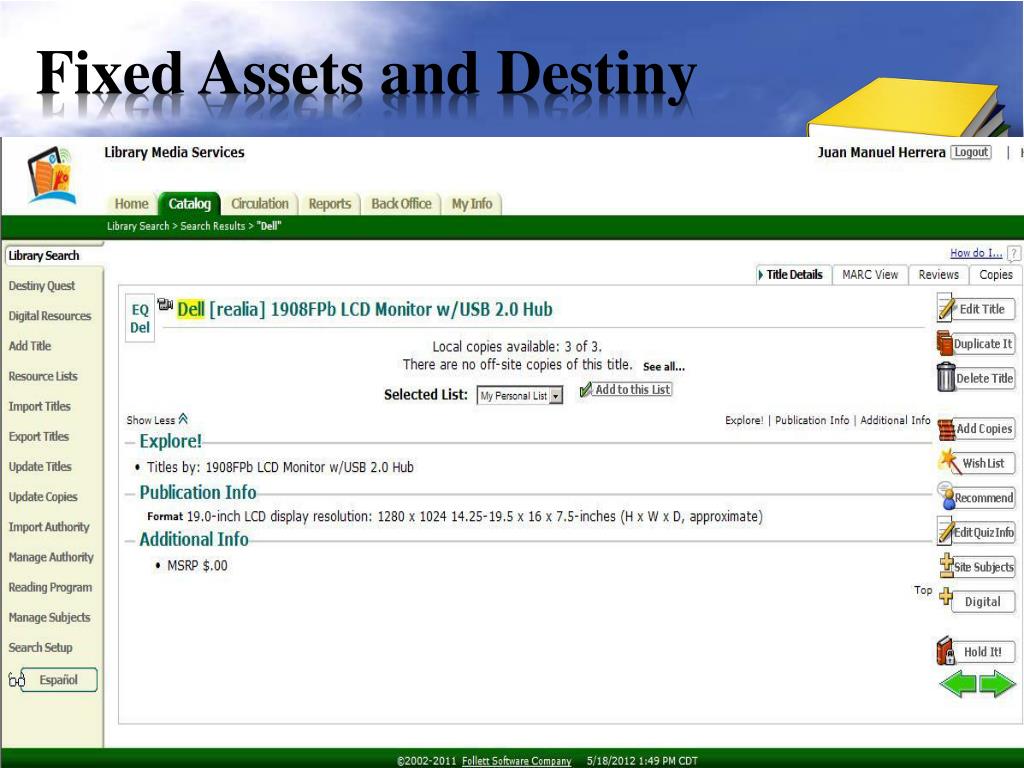
Task: Click the Search Results breadcrumb link
Action: [212, 226]
